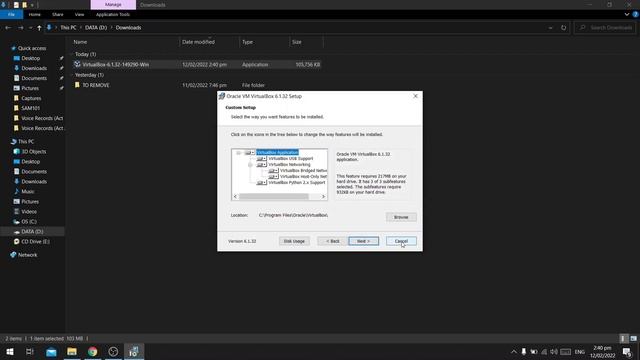Launch Google Chrome from taskbar
640x360 pixels.
pyautogui.click(x=93, y=352)
